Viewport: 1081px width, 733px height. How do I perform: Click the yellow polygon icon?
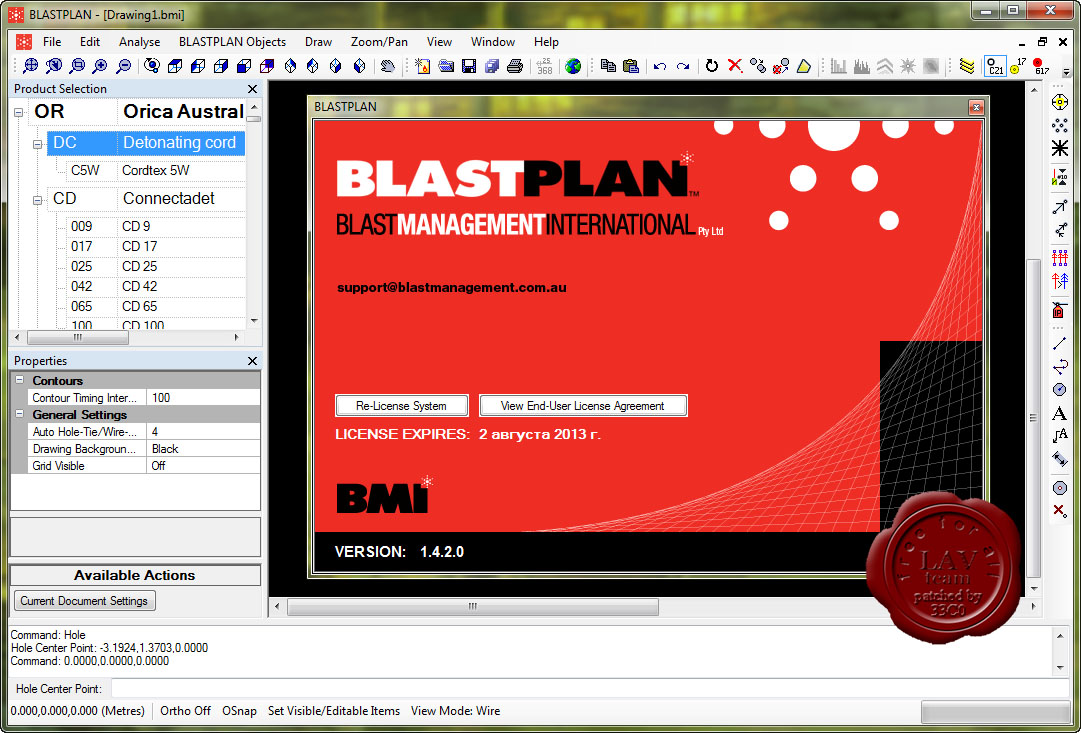(804, 66)
